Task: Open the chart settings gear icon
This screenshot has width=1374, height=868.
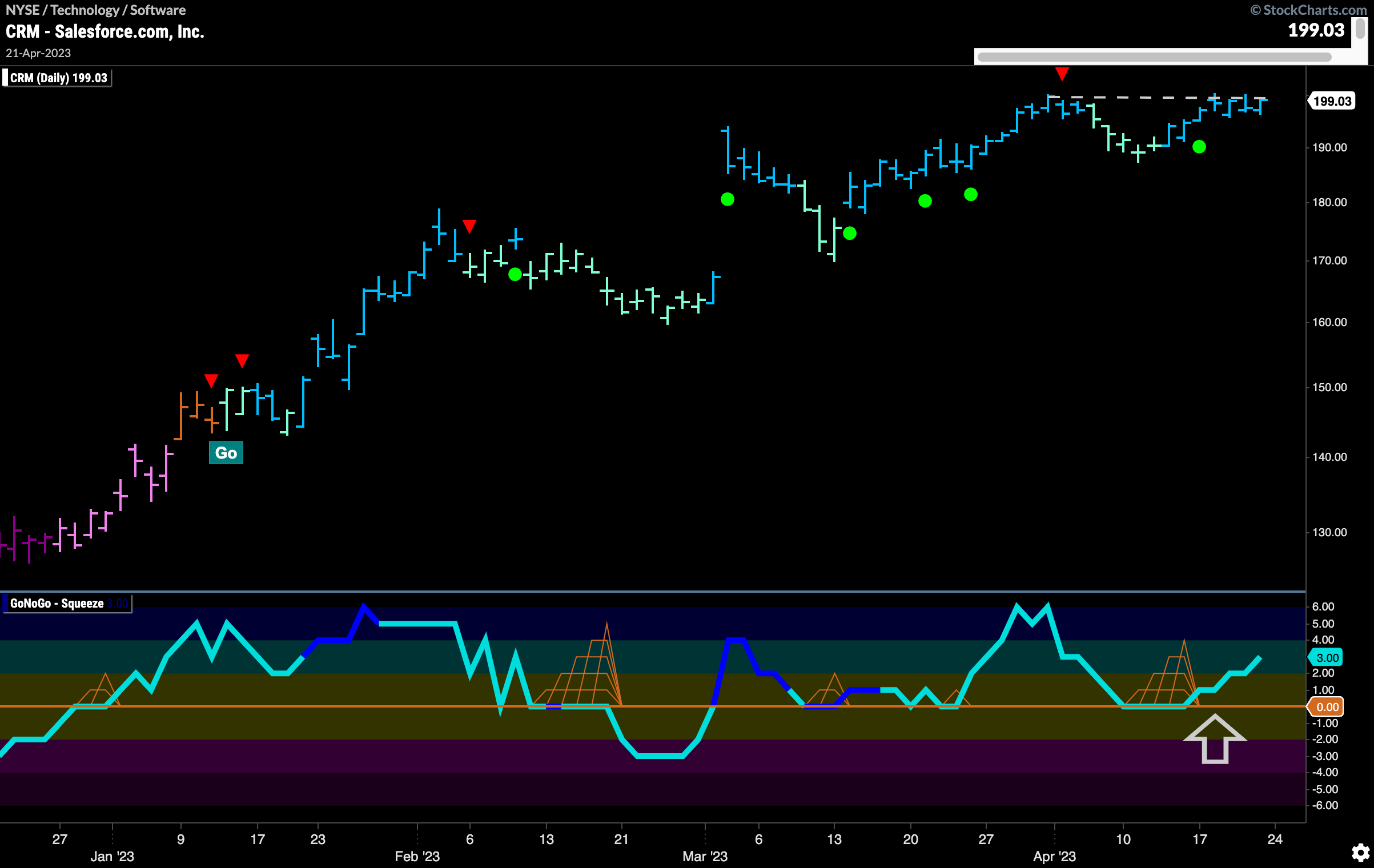Action: tap(1360, 853)
